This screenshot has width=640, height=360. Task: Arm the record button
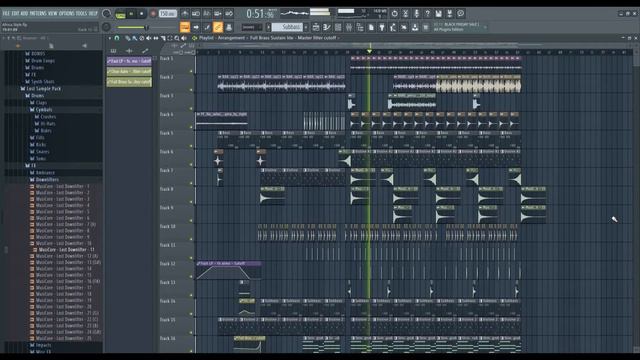click(x=153, y=14)
